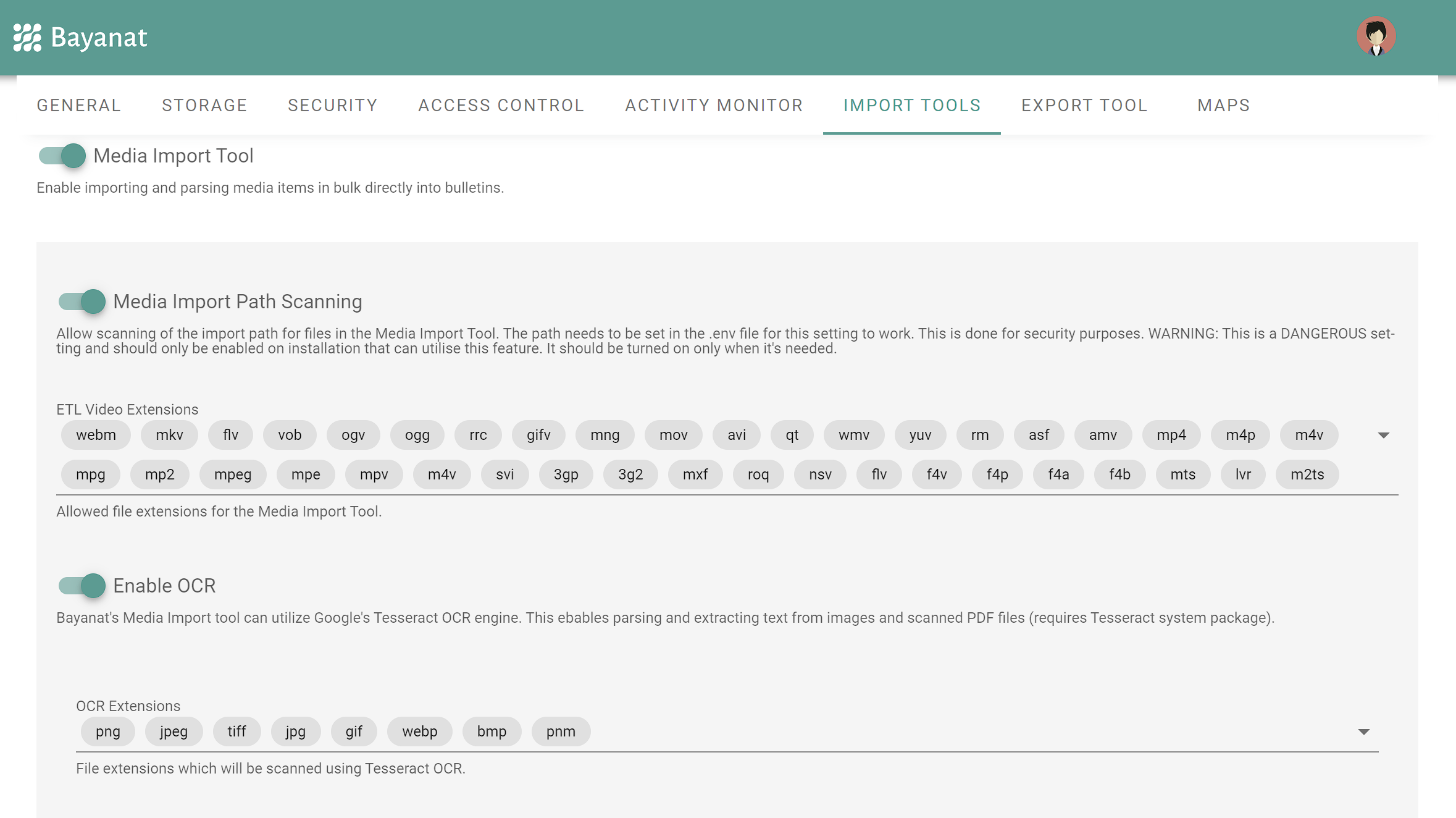Screen dimensions: 1456x818
Task: Open the user avatar menu
Action: point(1376,36)
